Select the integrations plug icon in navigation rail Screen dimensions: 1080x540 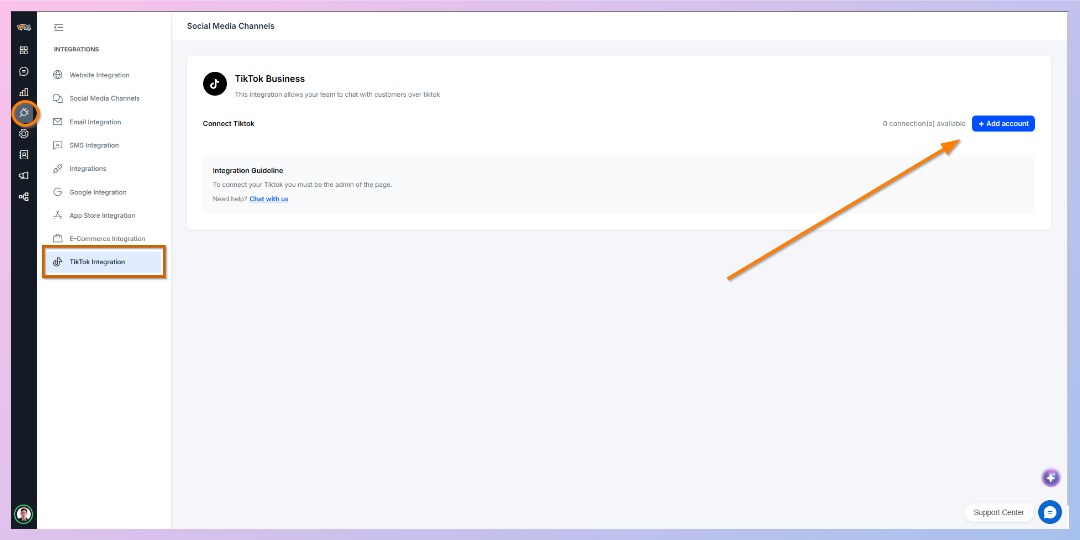point(24,112)
